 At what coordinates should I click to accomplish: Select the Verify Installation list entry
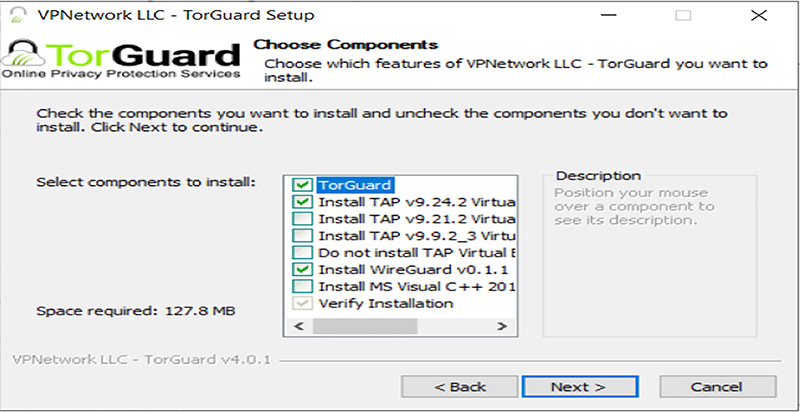pos(386,303)
